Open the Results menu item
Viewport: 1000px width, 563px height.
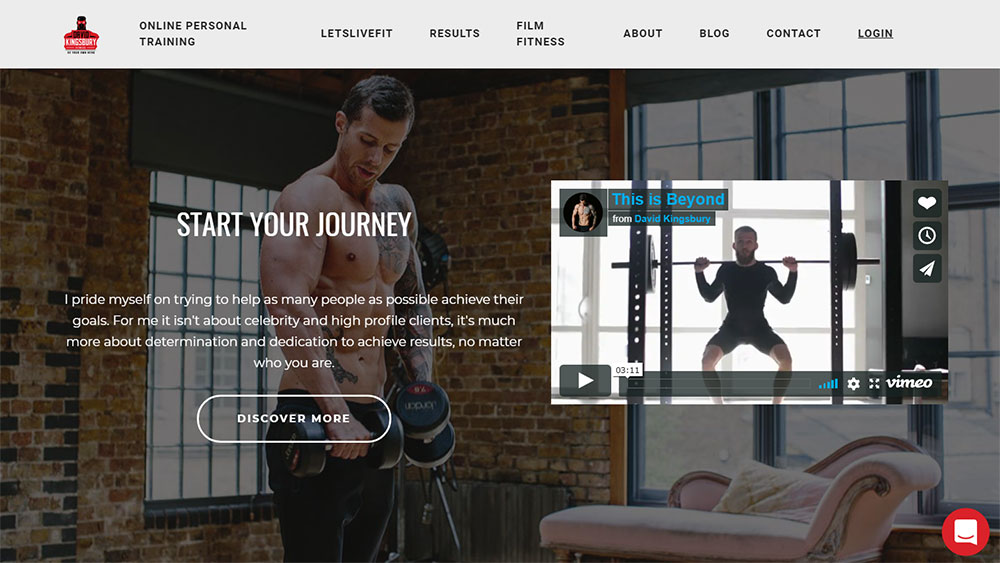[454, 33]
